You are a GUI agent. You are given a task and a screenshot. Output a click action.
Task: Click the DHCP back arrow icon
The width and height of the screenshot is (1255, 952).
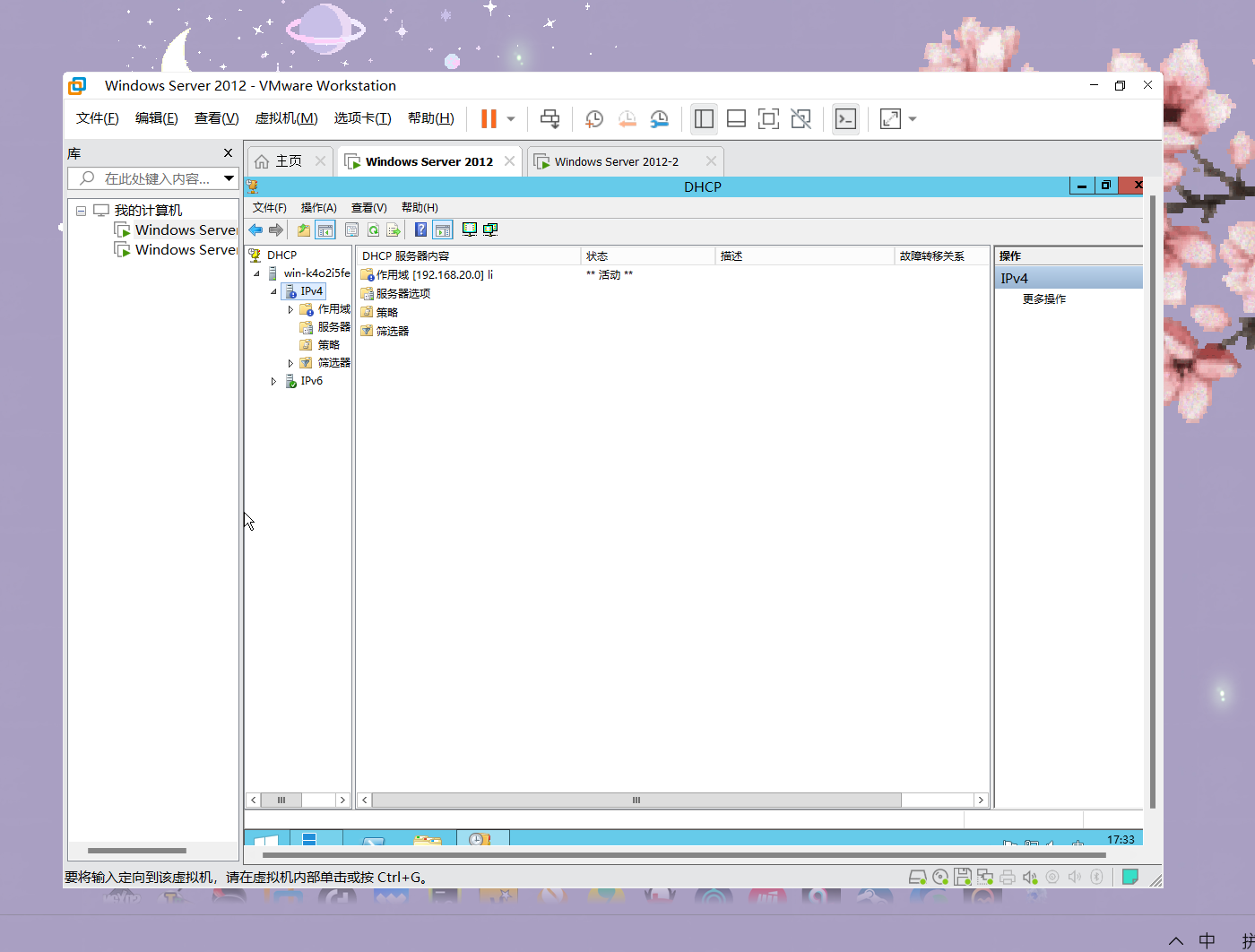[255, 230]
